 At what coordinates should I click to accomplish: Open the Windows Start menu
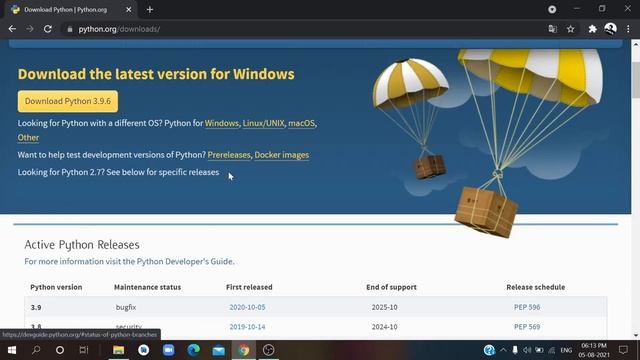point(12,350)
